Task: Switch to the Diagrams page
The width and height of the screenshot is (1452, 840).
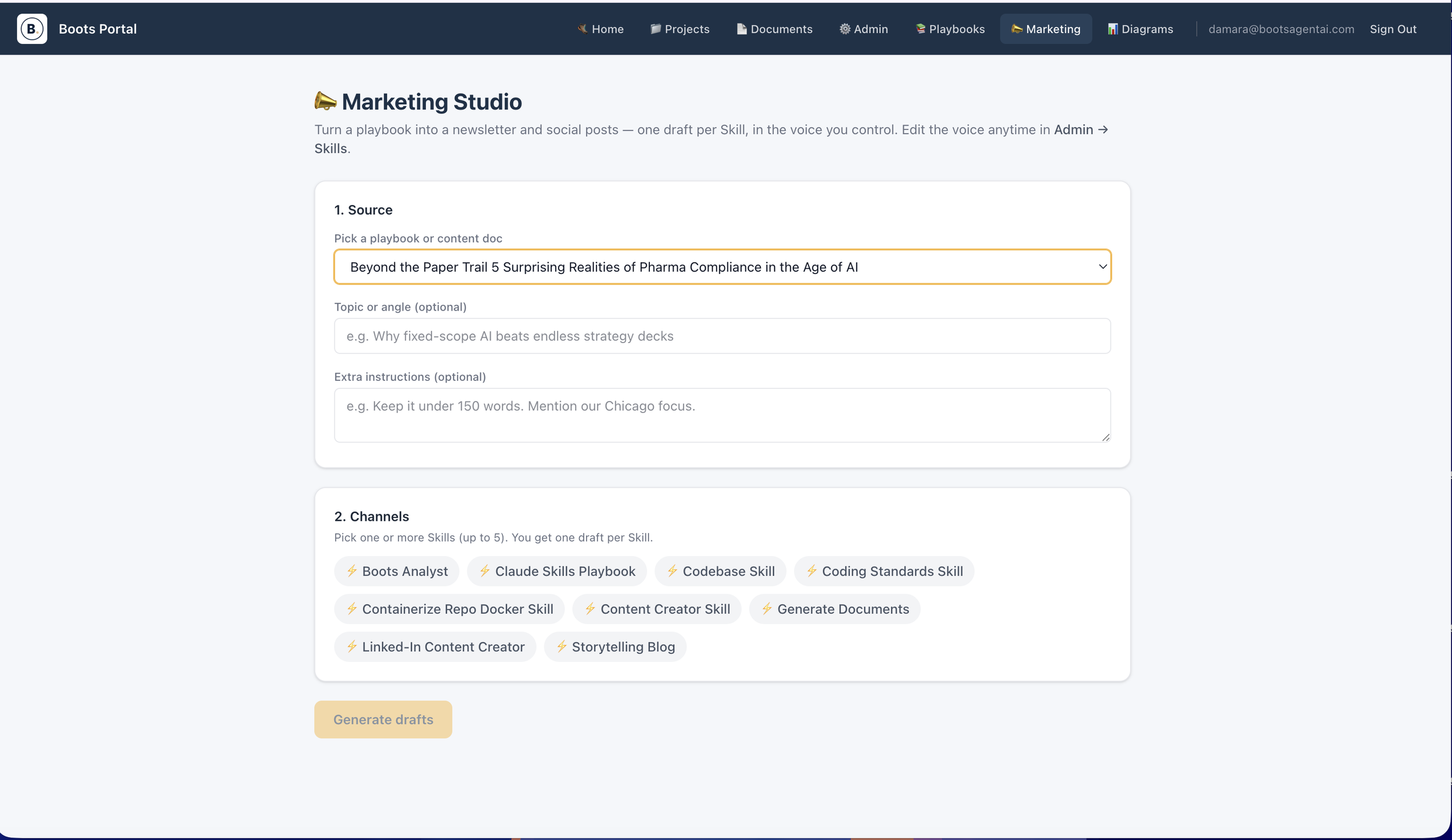Action: [x=1140, y=29]
